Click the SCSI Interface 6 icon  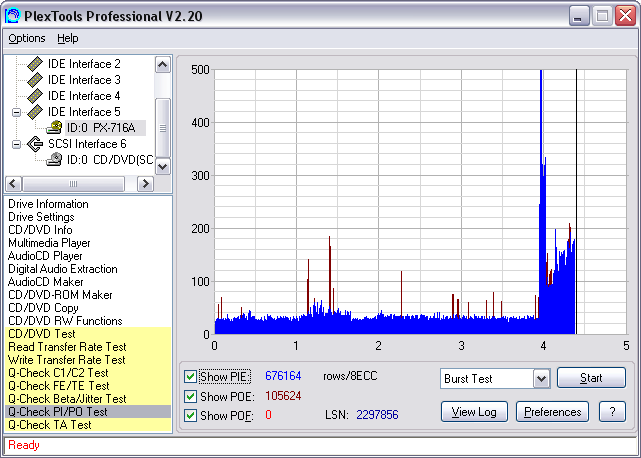pos(35,144)
